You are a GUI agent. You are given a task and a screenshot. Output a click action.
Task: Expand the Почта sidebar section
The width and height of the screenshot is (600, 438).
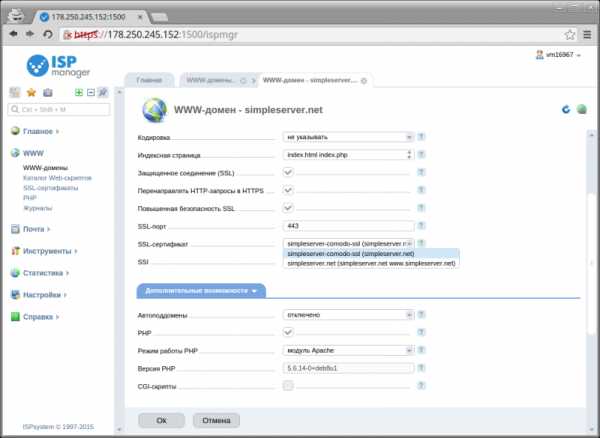(33, 229)
